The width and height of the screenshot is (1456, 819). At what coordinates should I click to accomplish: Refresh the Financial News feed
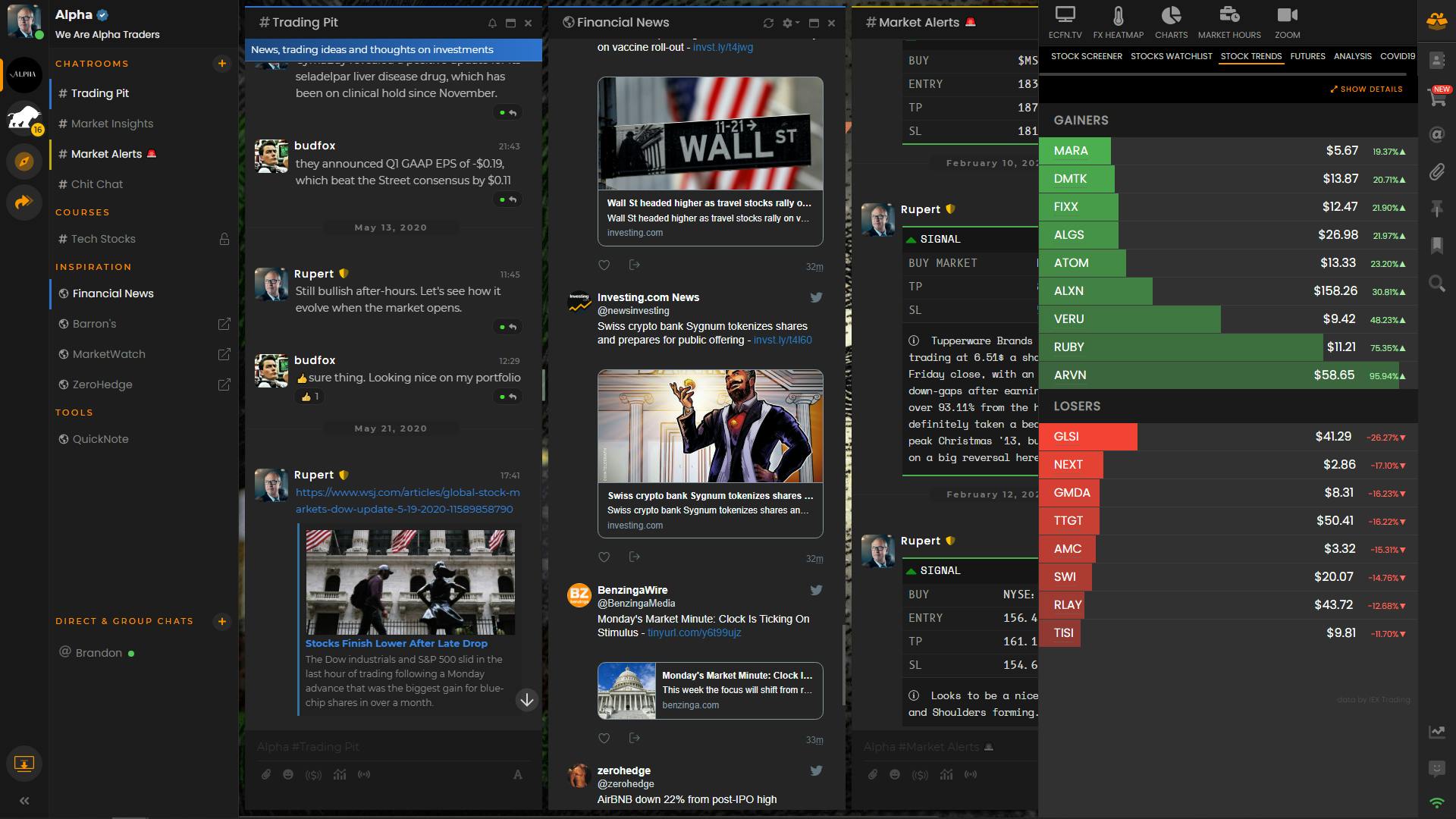[768, 24]
